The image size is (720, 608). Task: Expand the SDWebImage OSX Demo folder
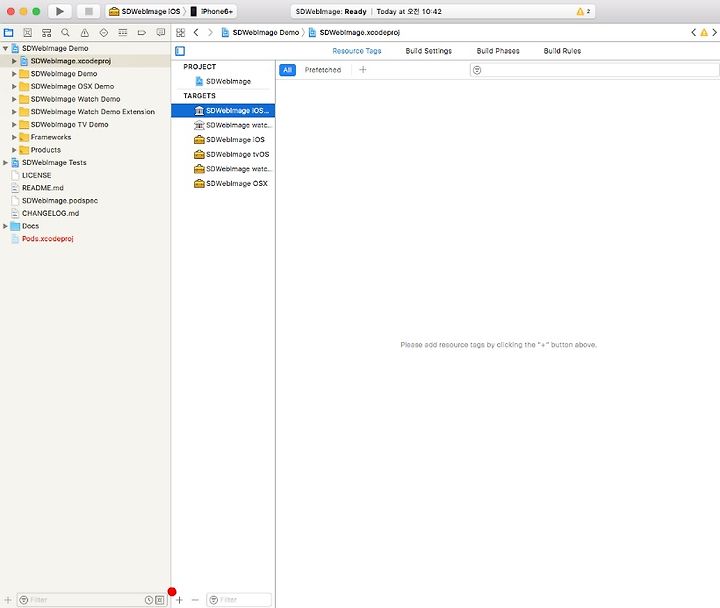coord(14,86)
